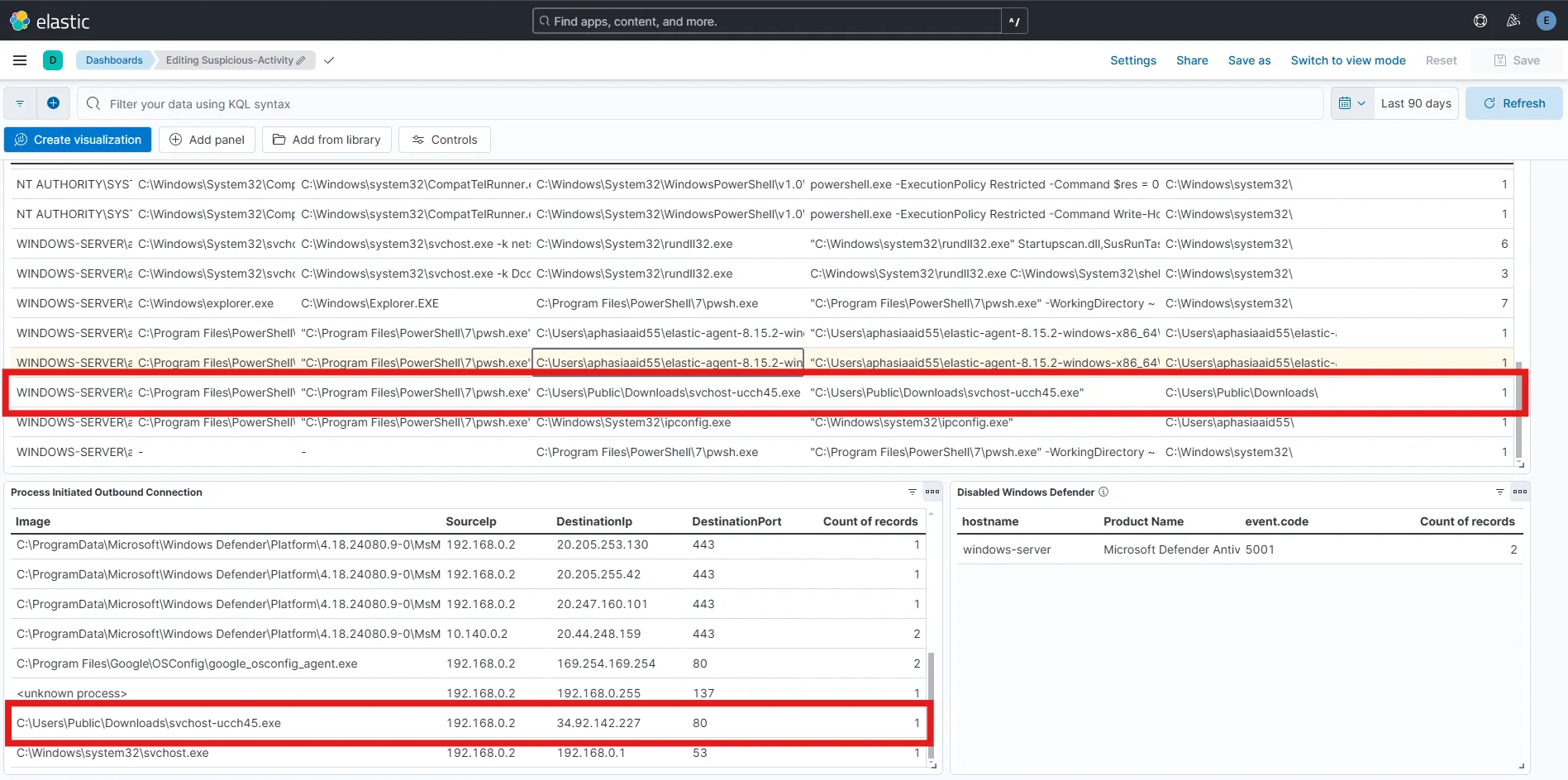Open the Last 90 days time range dropdown
The width and height of the screenshot is (1568, 780).
click(1416, 102)
